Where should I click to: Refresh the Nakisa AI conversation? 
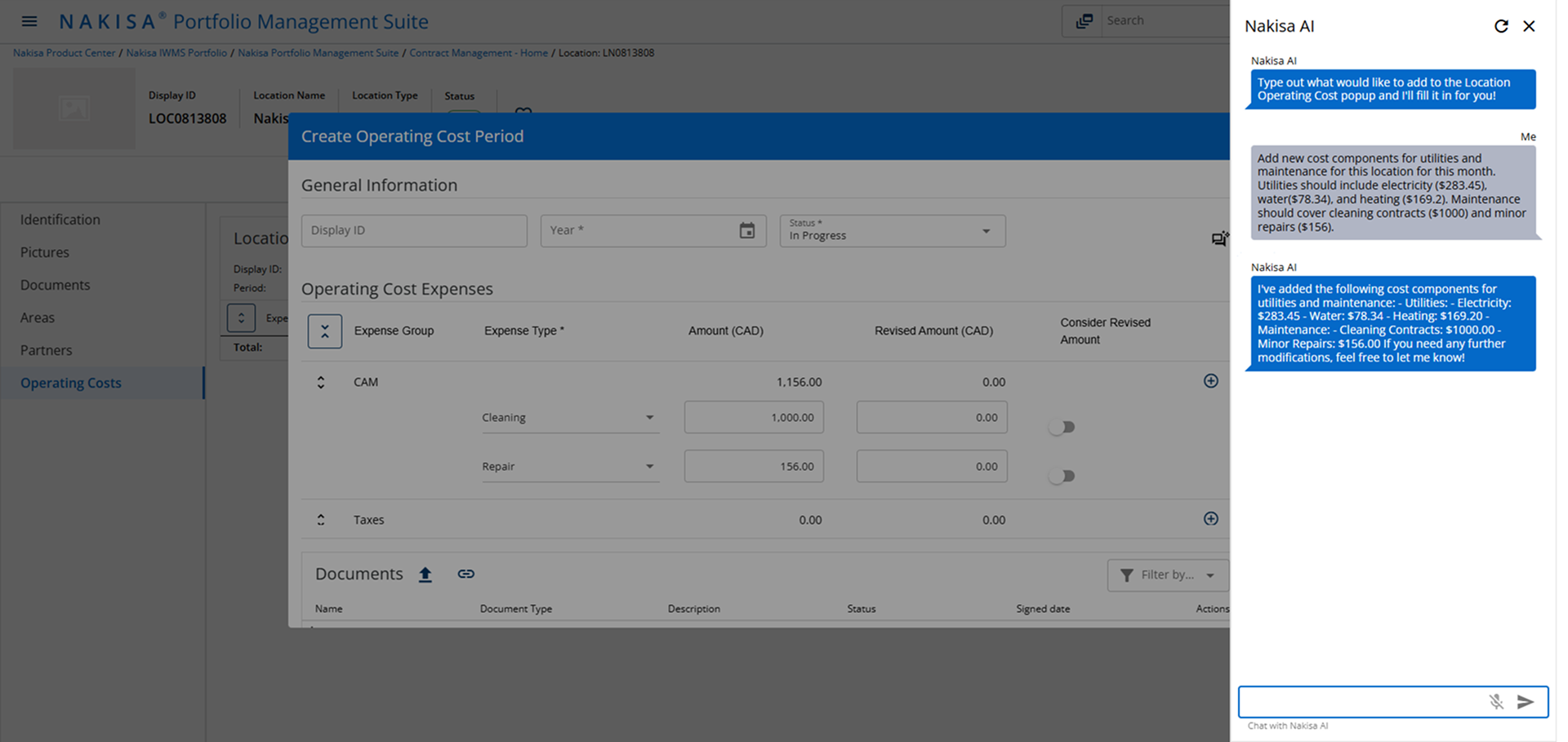(1501, 26)
